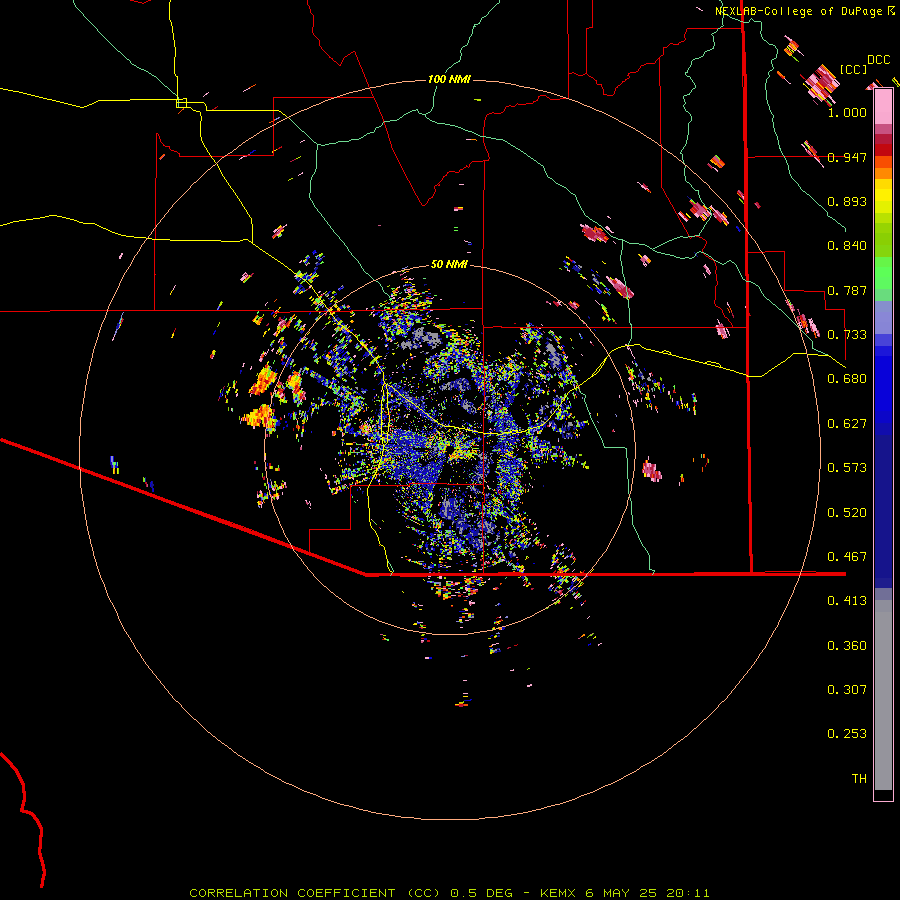Click the yellow segment of color bar
Screen dimensions: 900x900
tap(883, 196)
